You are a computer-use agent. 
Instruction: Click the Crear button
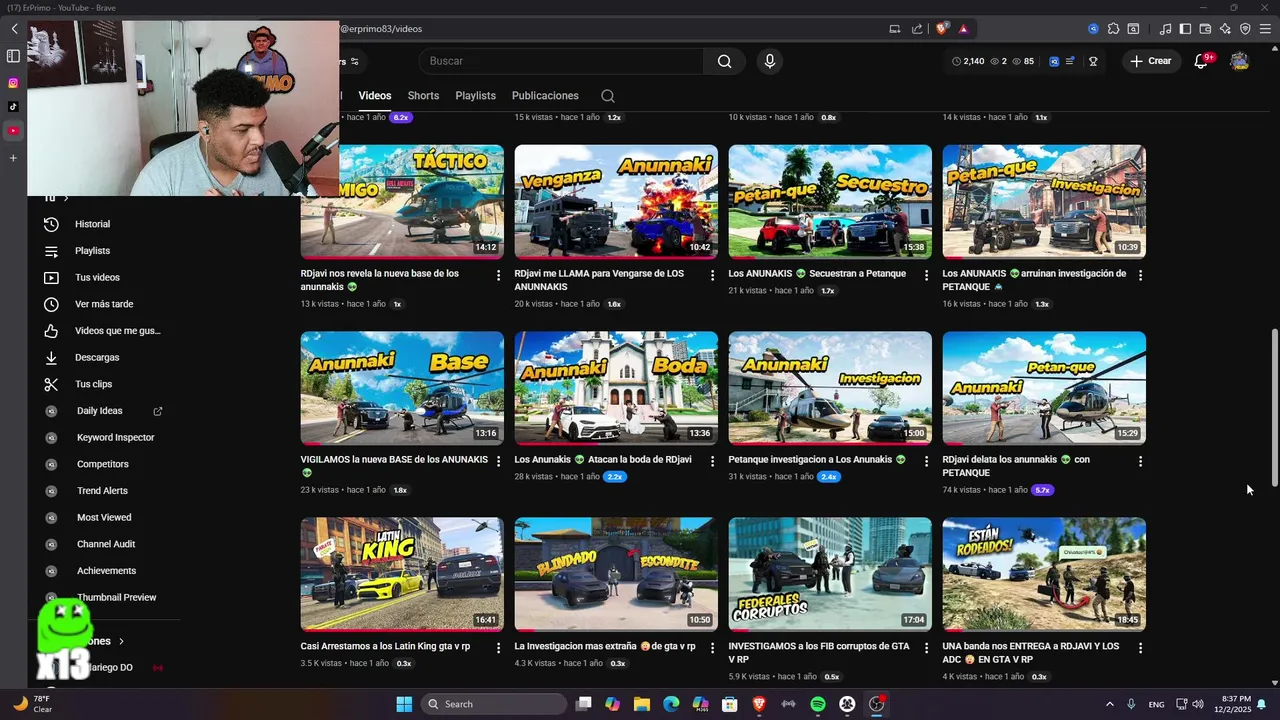1150,61
